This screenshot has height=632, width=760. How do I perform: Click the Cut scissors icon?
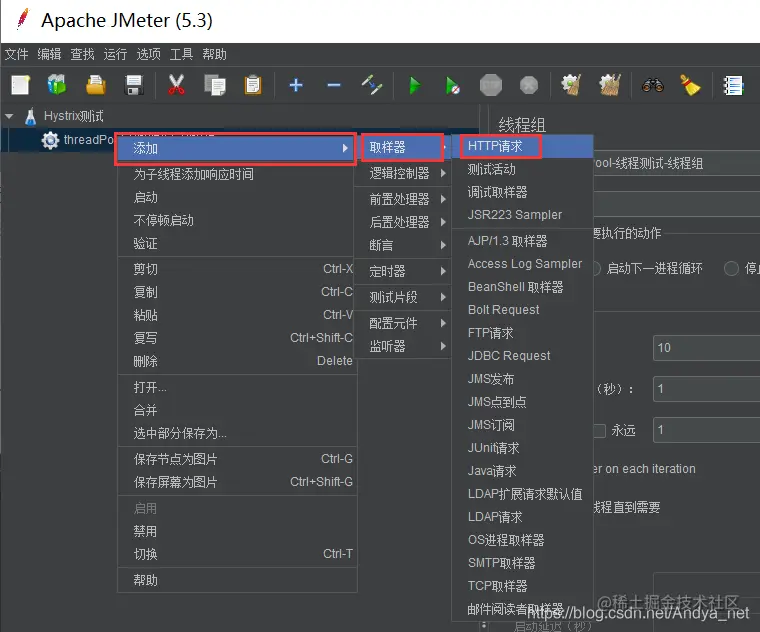click(176, 85)
